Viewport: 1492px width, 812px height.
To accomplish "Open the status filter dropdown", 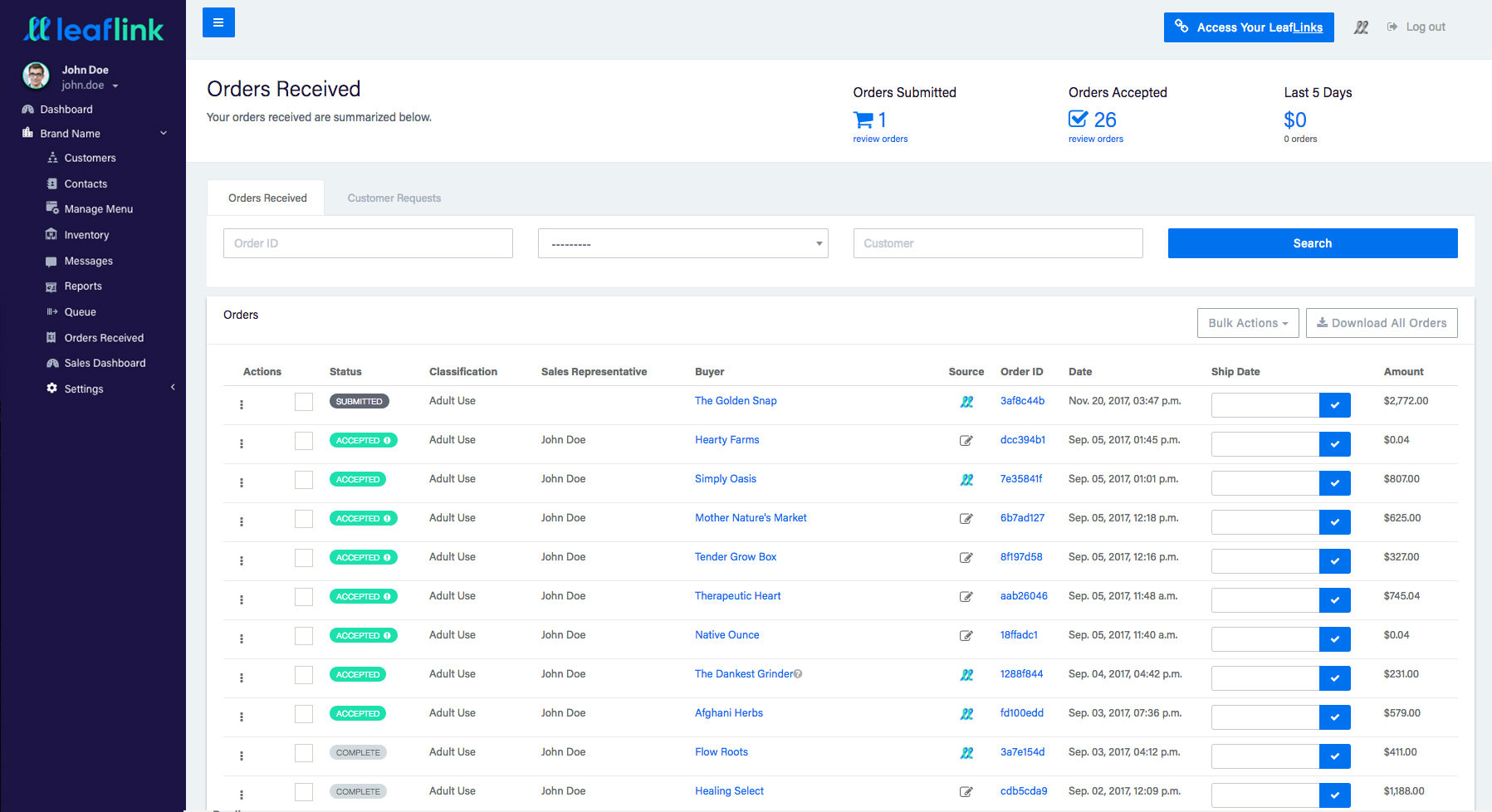I will (x=682, y=243).
